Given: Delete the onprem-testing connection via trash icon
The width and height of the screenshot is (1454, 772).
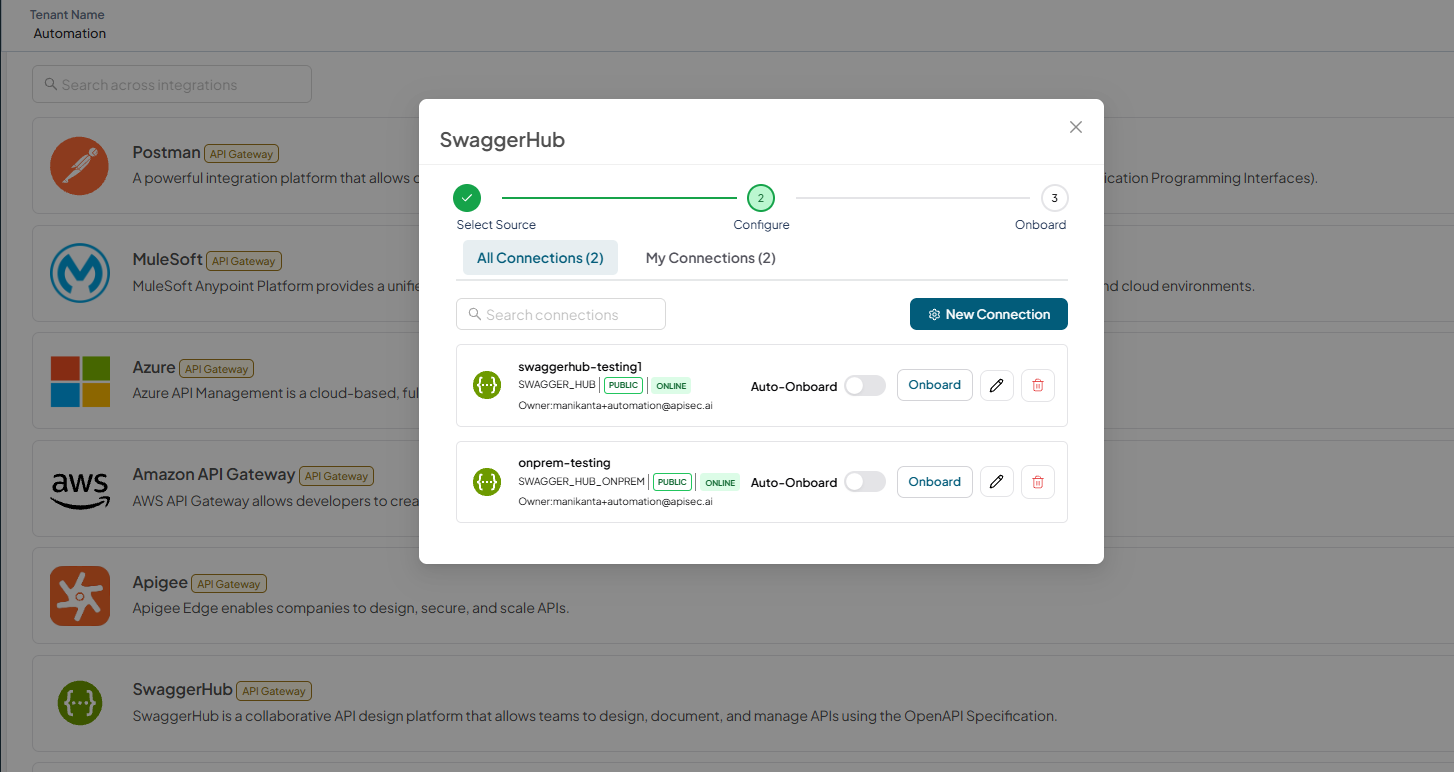Looking at the screenshot, I should click(x=1037, y=482).
